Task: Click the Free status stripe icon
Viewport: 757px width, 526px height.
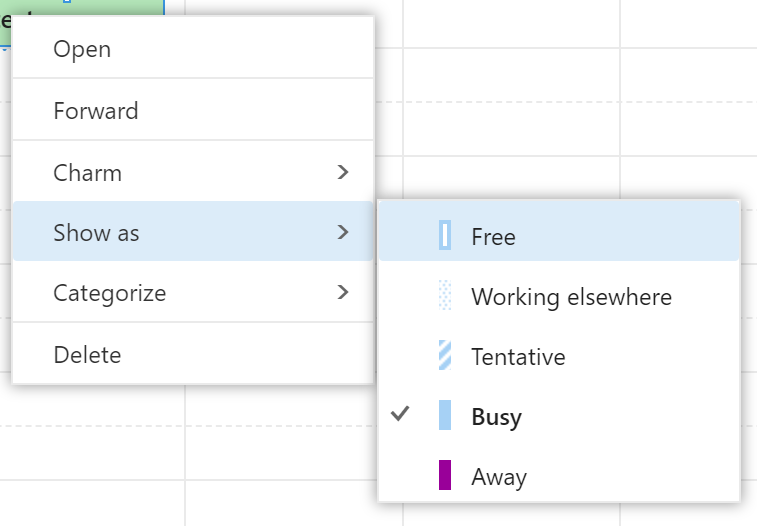Action: tap(445, 235)
